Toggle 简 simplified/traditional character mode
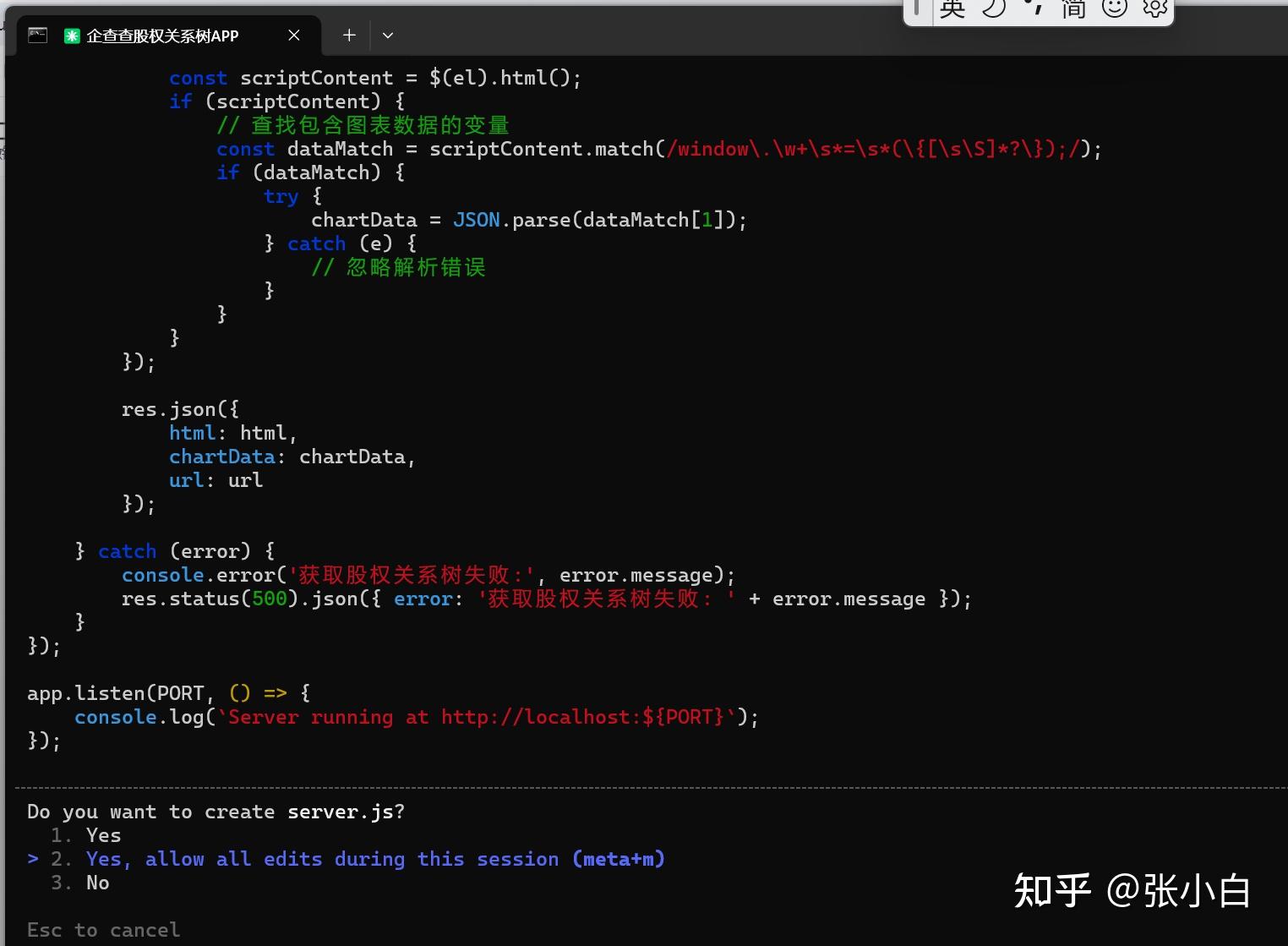Screen dimensions: 1288x946 coord(1075,8)
